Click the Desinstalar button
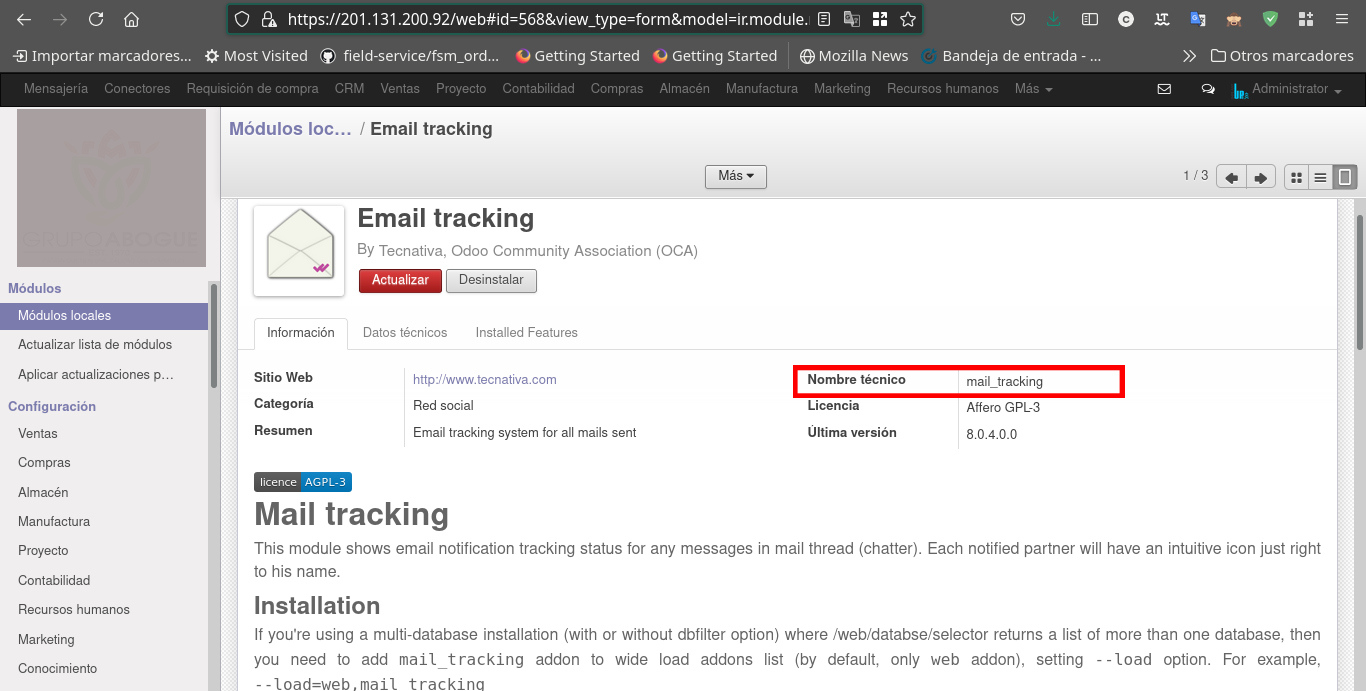This screenshot has height=691, width=1366. pyautogui.click(x=491, y=281)
